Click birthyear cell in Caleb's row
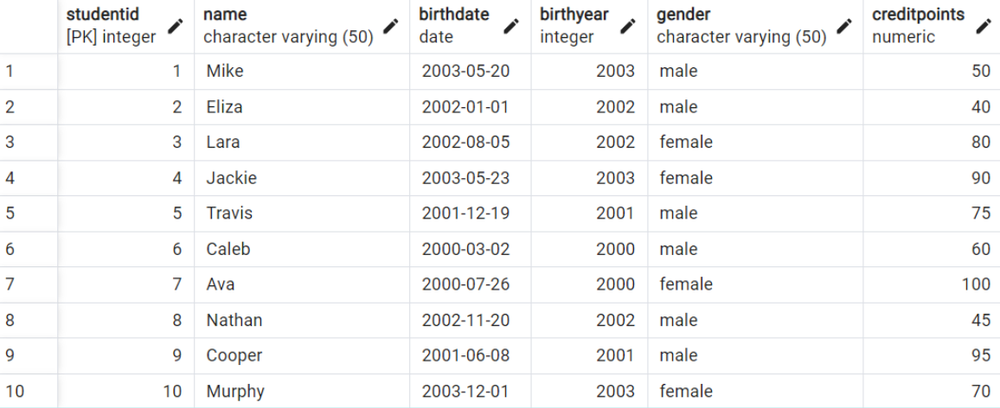 pos(589,249)
